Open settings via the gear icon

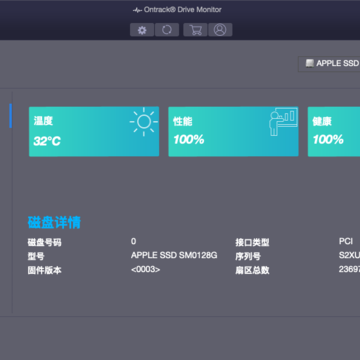pos(142,30)
